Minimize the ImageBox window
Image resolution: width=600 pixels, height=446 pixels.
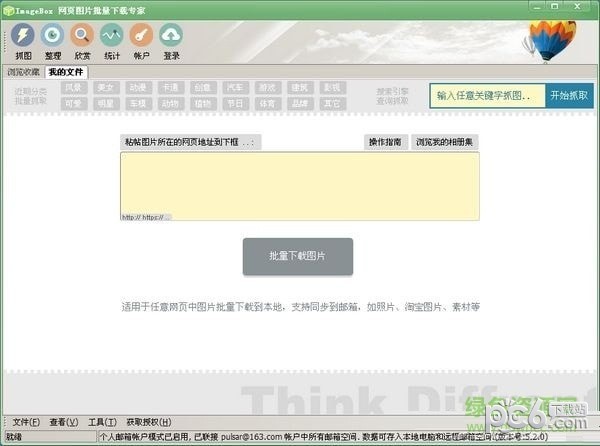[x=537, y=7]
